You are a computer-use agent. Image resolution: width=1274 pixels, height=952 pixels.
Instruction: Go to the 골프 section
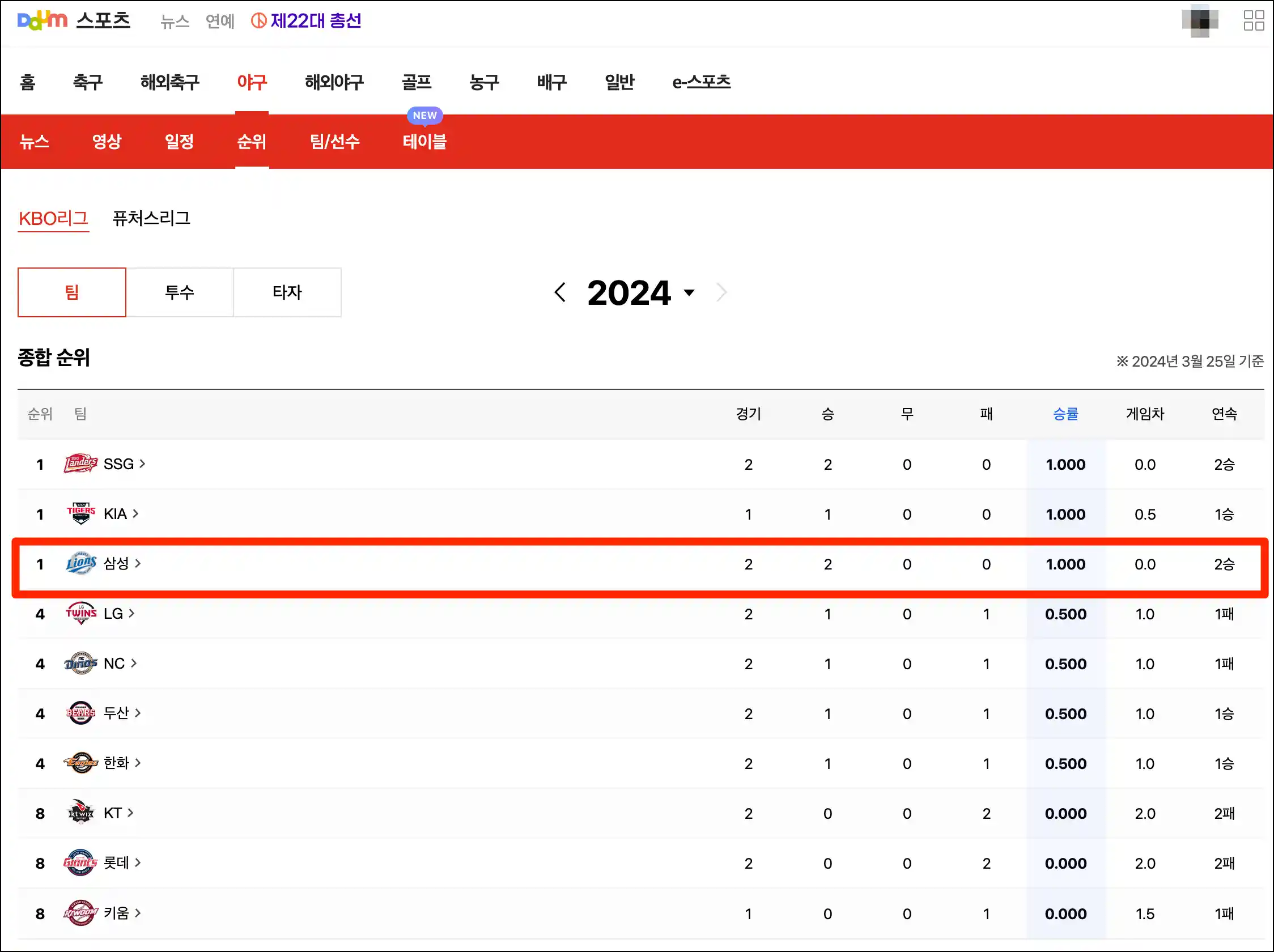tap(417, 82)
